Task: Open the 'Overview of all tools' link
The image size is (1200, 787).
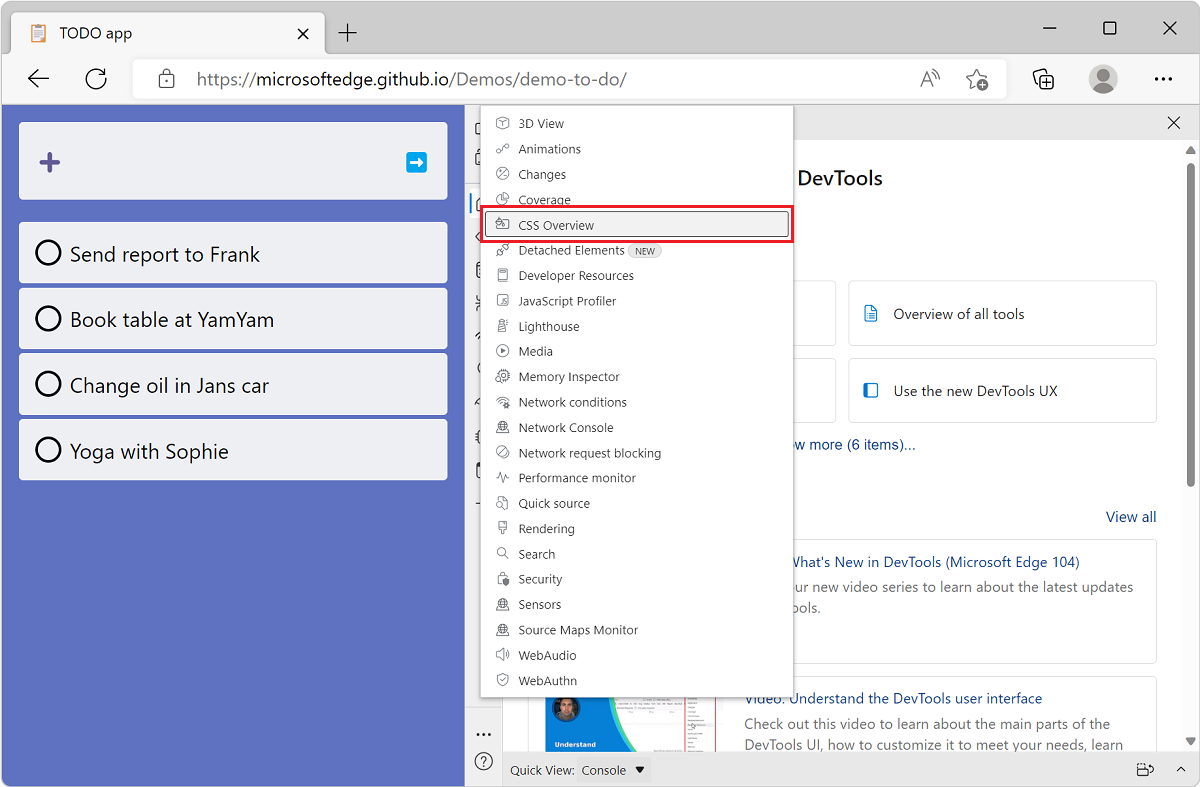Action: coord(959,313)
